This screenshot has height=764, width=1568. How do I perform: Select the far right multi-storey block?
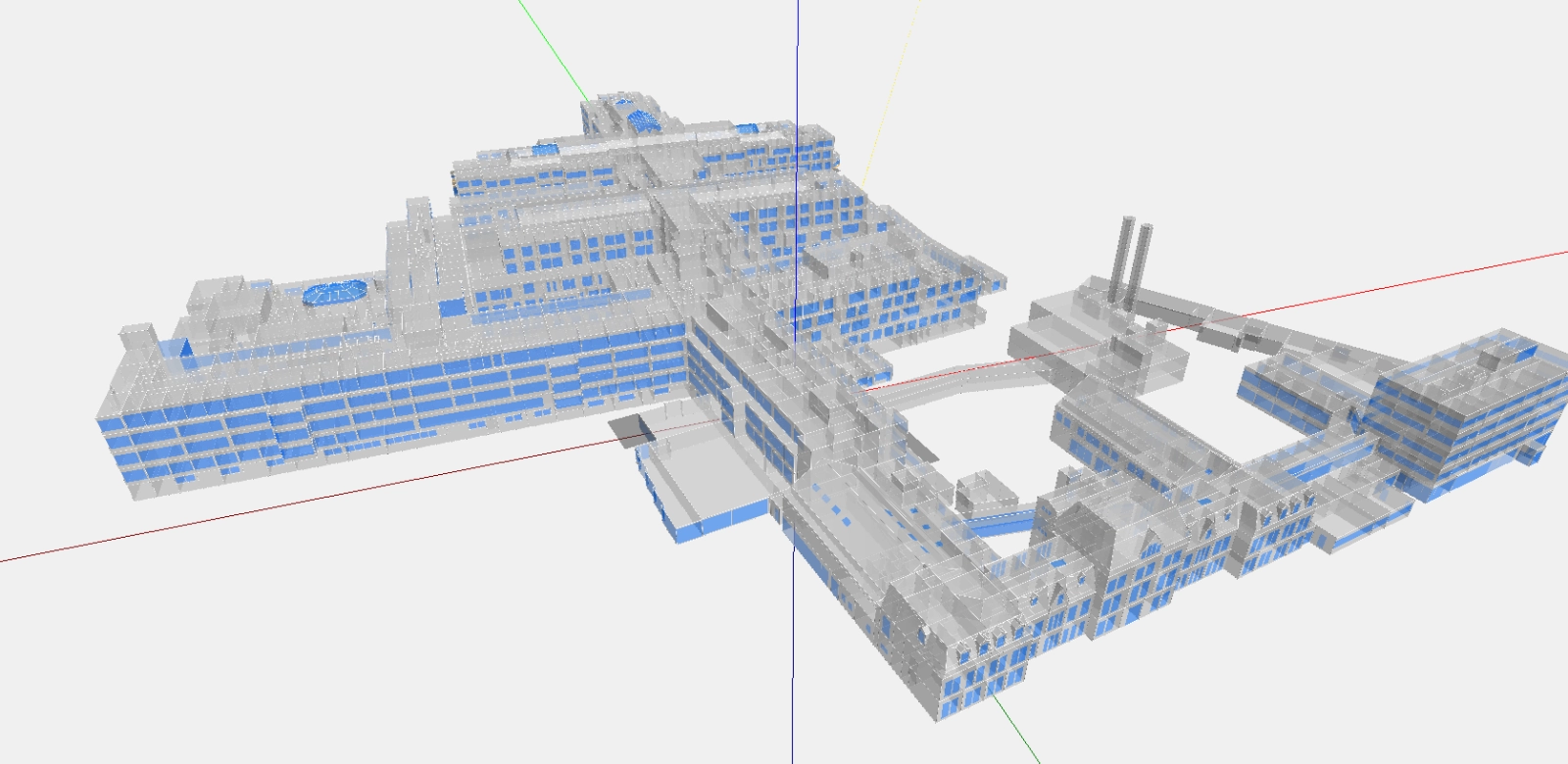[1460, 411]
